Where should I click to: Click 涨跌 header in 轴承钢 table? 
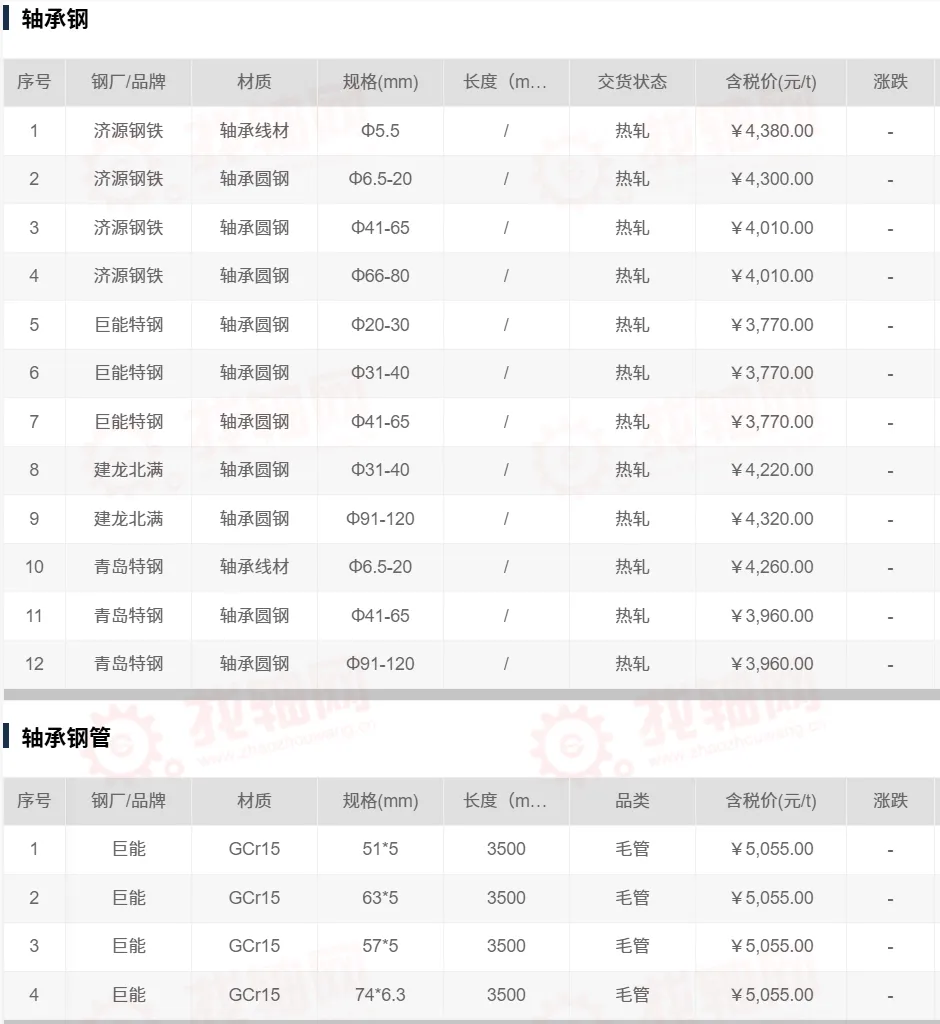pyautogui.click(x=890, y=82)
